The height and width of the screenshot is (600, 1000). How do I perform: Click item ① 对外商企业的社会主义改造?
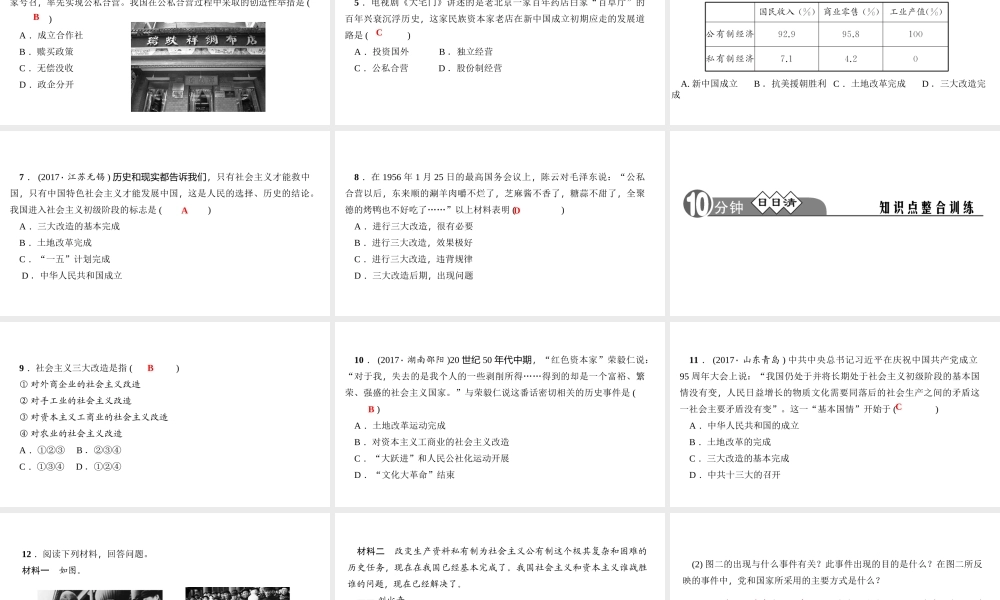click(x=80, y=384)
